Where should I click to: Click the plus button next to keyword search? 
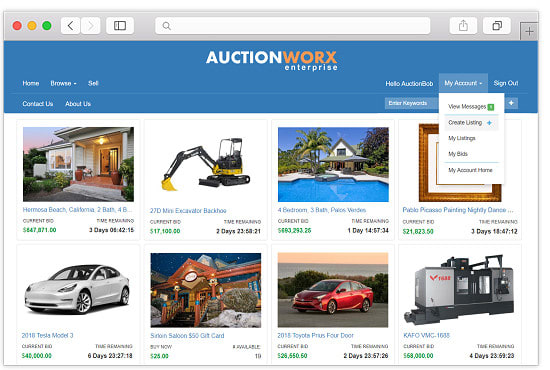pos(511,103)
